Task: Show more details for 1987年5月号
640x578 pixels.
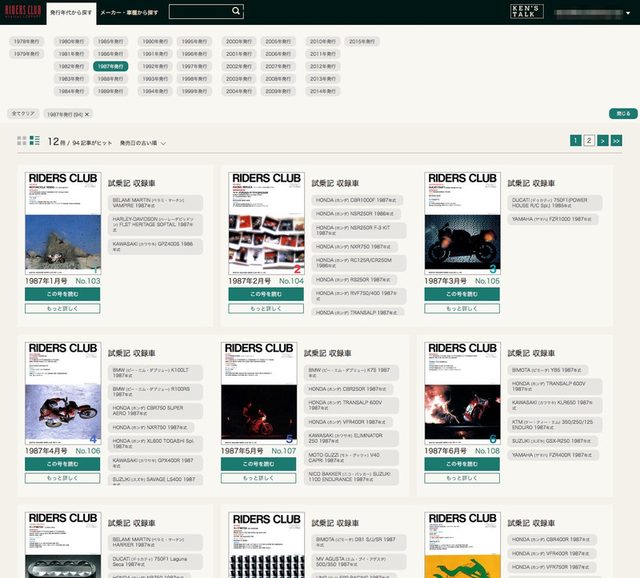Action: click(258, 478)
